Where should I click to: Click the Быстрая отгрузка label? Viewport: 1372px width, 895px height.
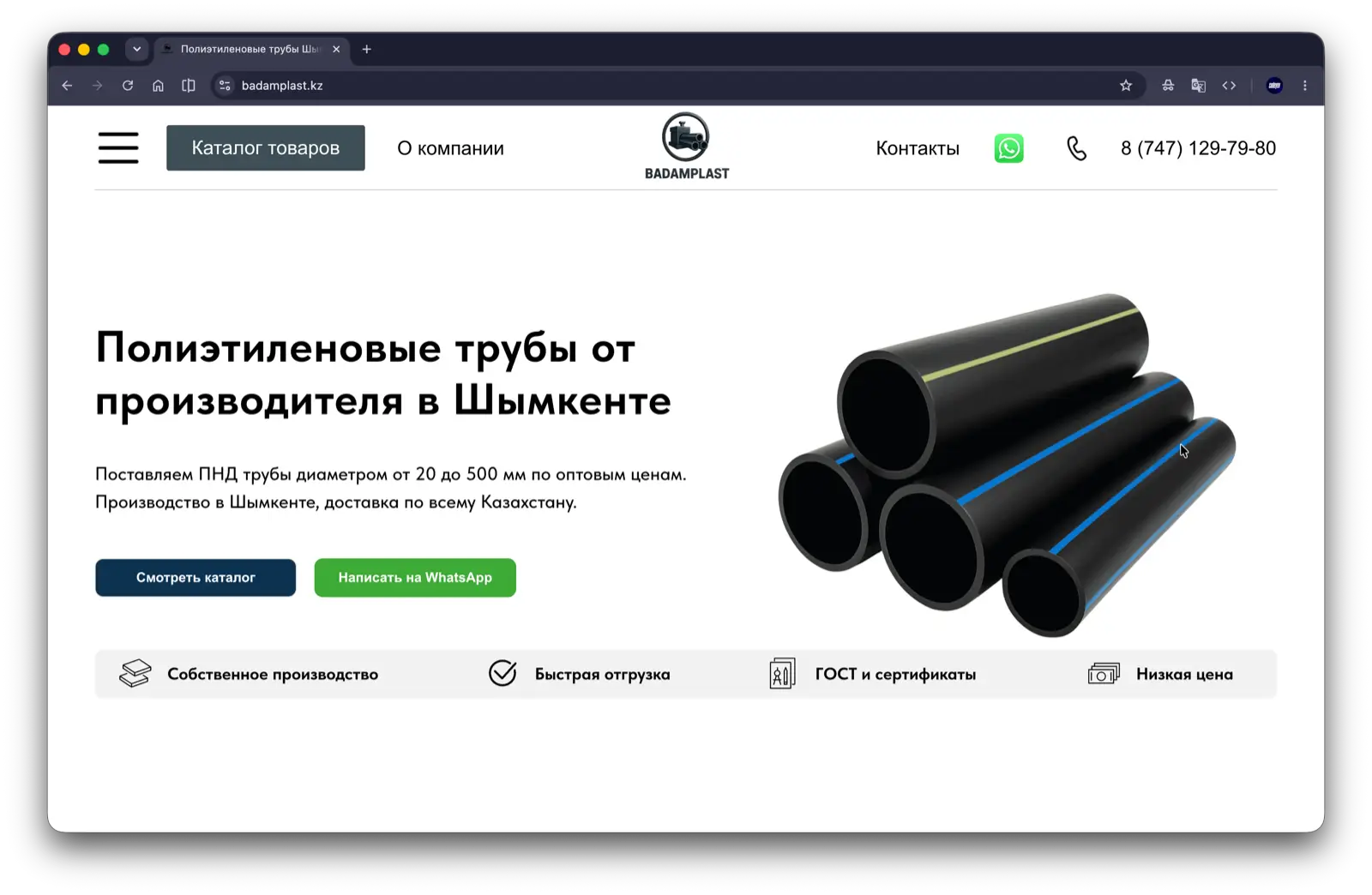pos(603,675)
